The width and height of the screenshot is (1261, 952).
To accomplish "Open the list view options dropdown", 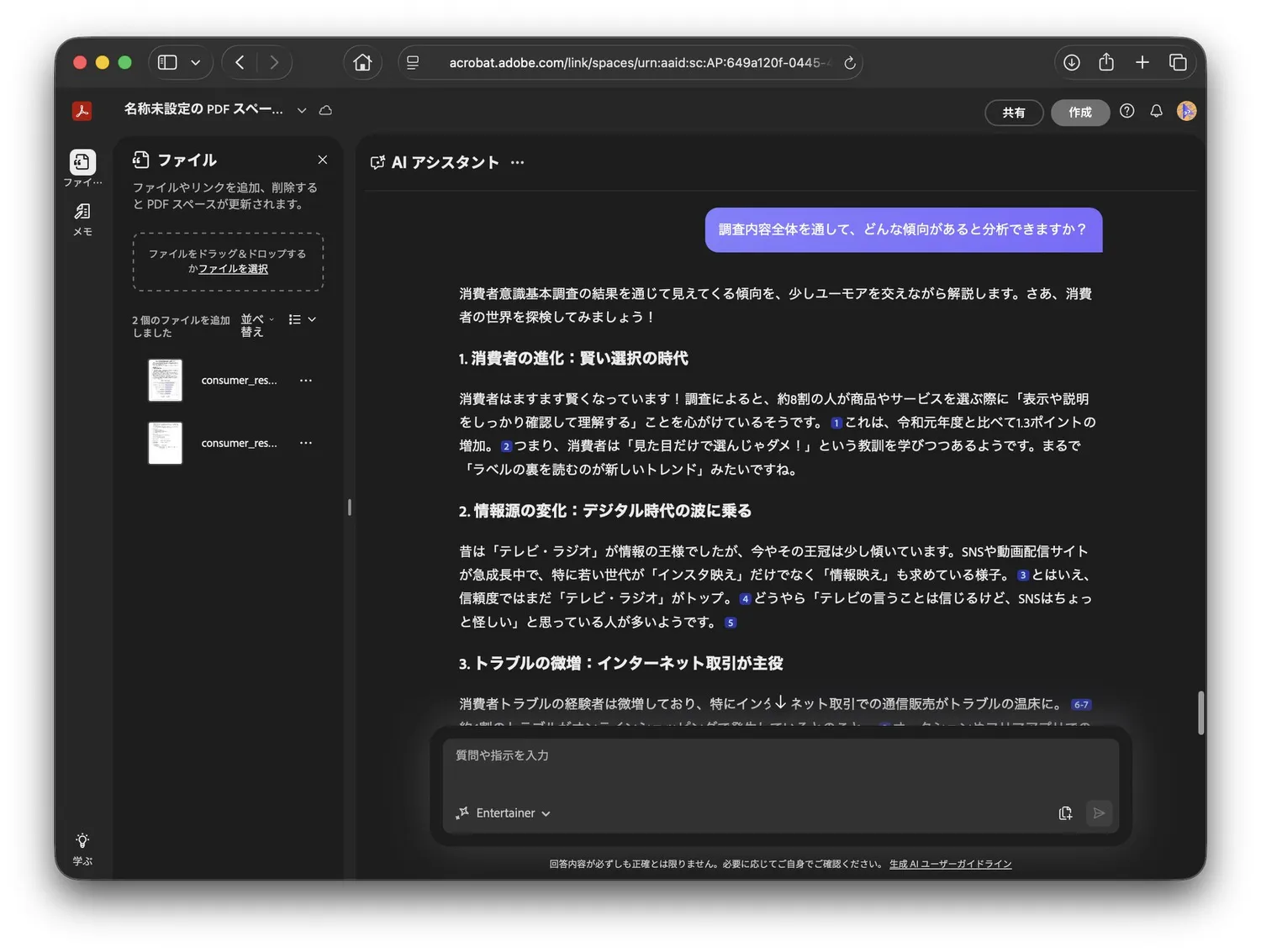I will [302, 319].
